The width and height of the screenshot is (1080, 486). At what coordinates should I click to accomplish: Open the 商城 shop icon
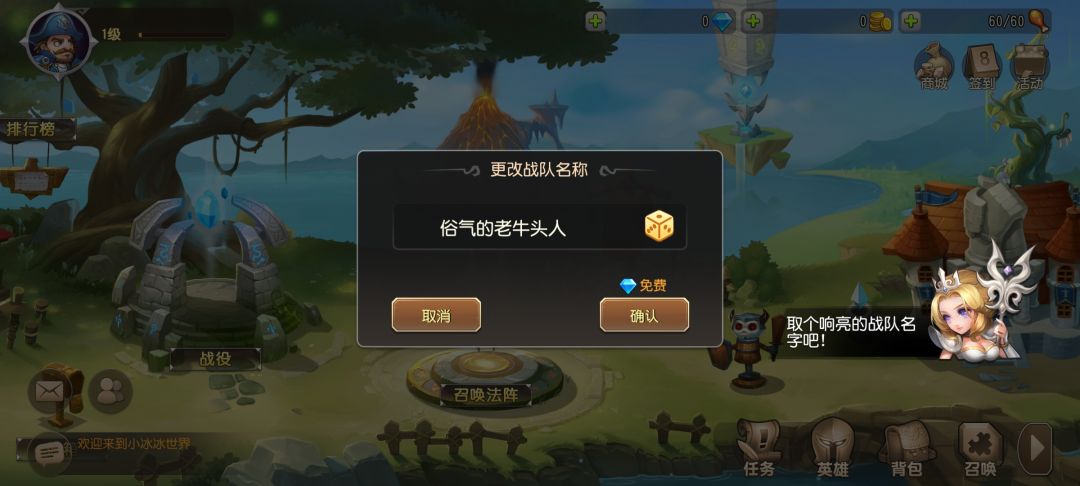(x=934, y=67)
